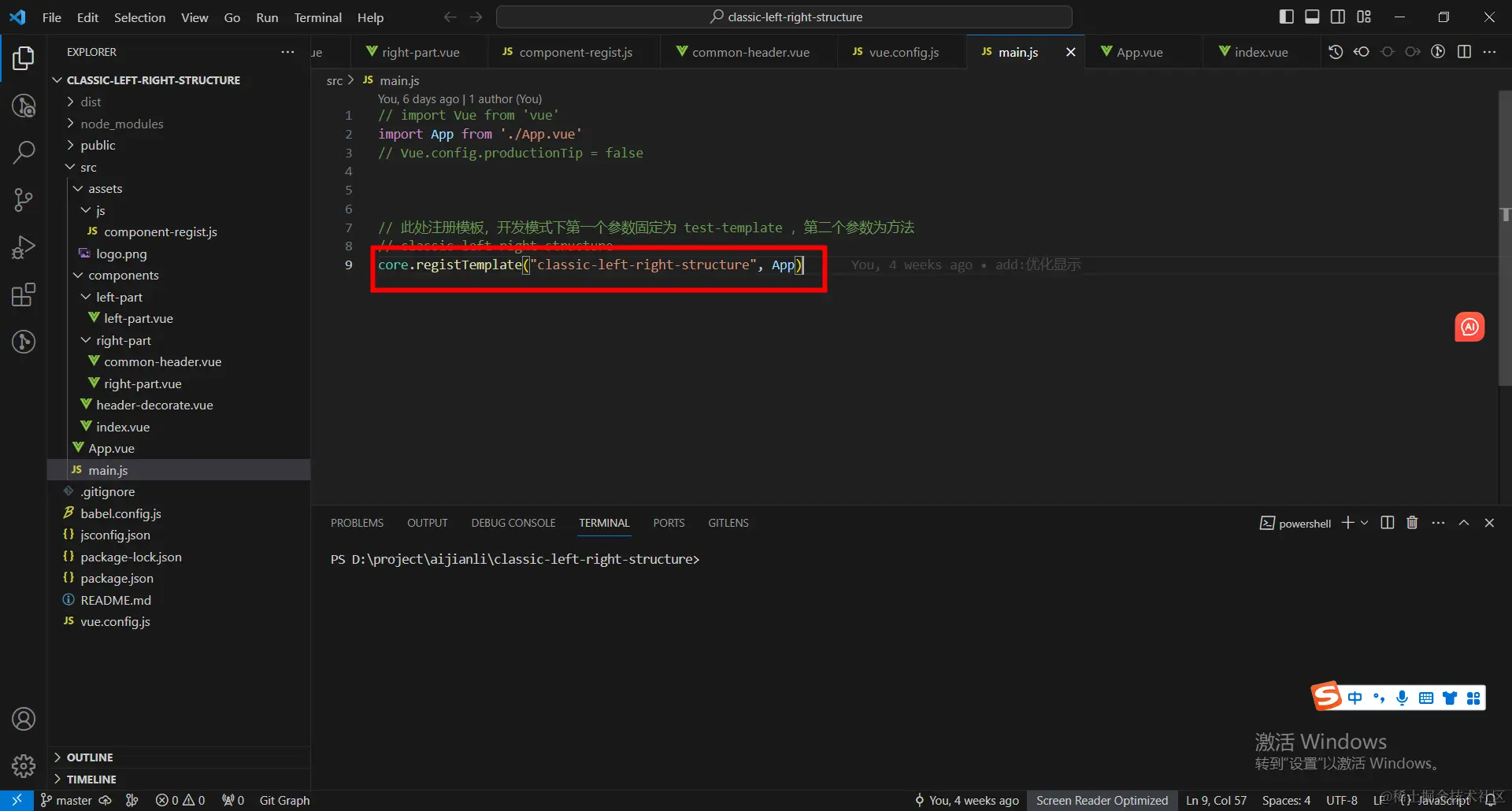The width and height of the screenshot is (1512, 811).
Task: Close the terminal panel
Action: [x=1489, y=523]
